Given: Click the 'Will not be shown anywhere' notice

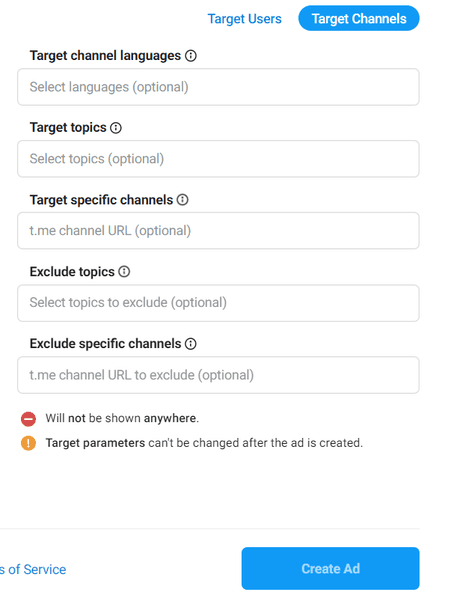Looking at the screenshot, I should pos(122,418).
